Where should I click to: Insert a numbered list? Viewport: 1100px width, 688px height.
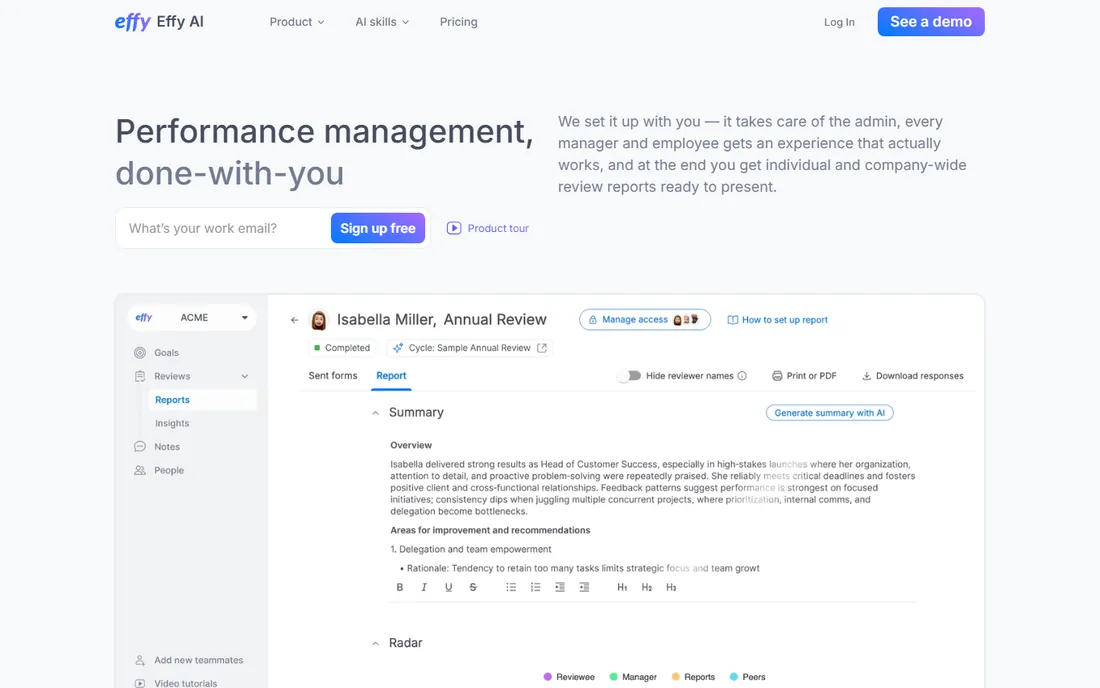535,588
